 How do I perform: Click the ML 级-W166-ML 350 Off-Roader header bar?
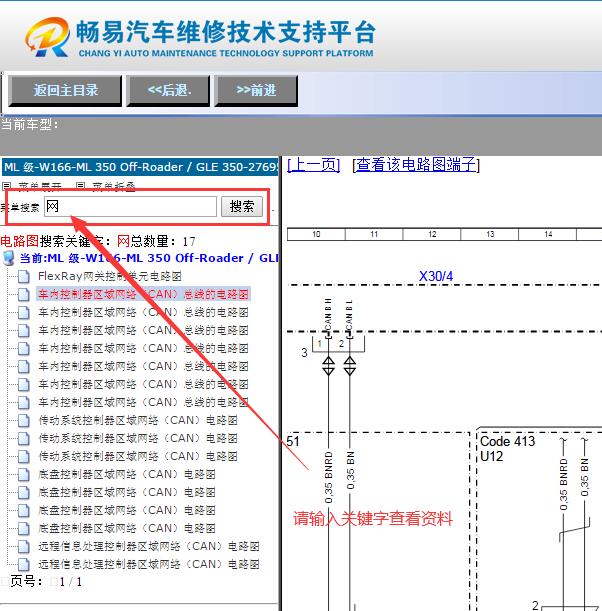(140, 167)
